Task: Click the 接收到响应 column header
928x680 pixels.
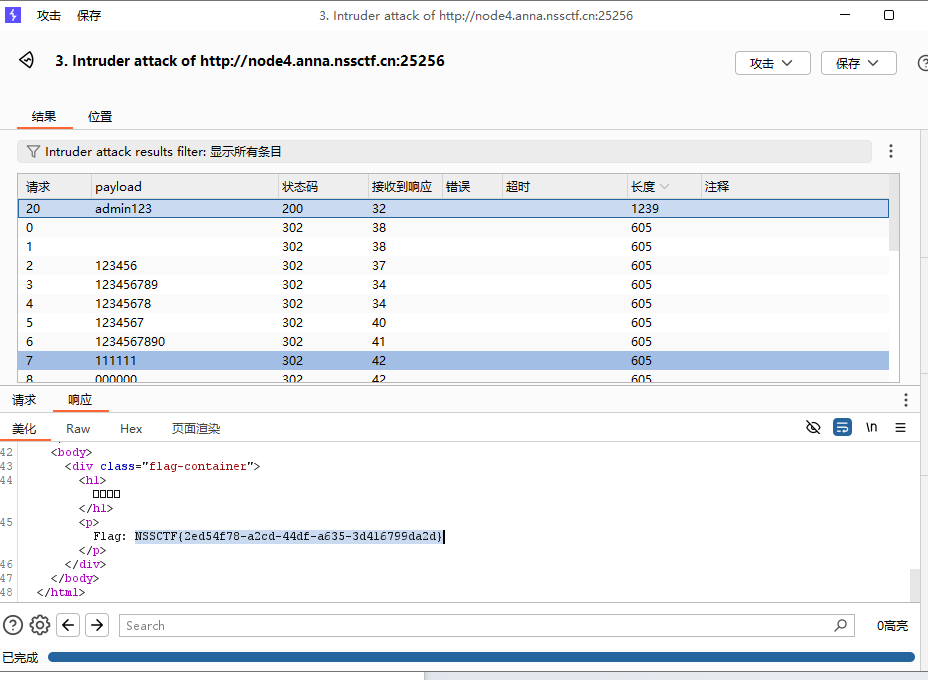Action: tap(405, 187)
